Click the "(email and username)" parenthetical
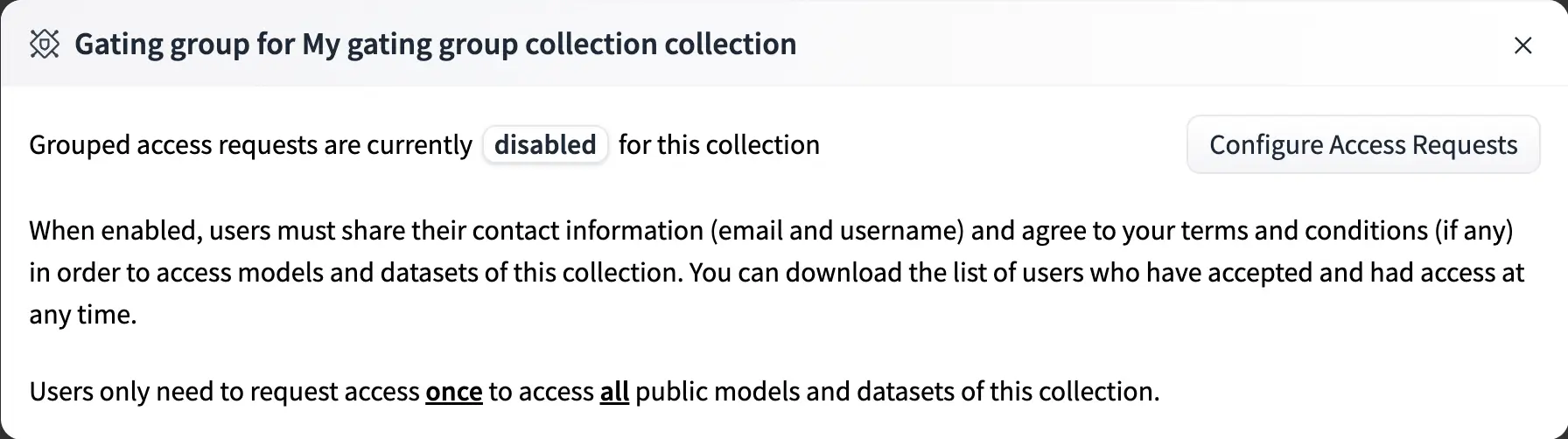 (836, 230)
